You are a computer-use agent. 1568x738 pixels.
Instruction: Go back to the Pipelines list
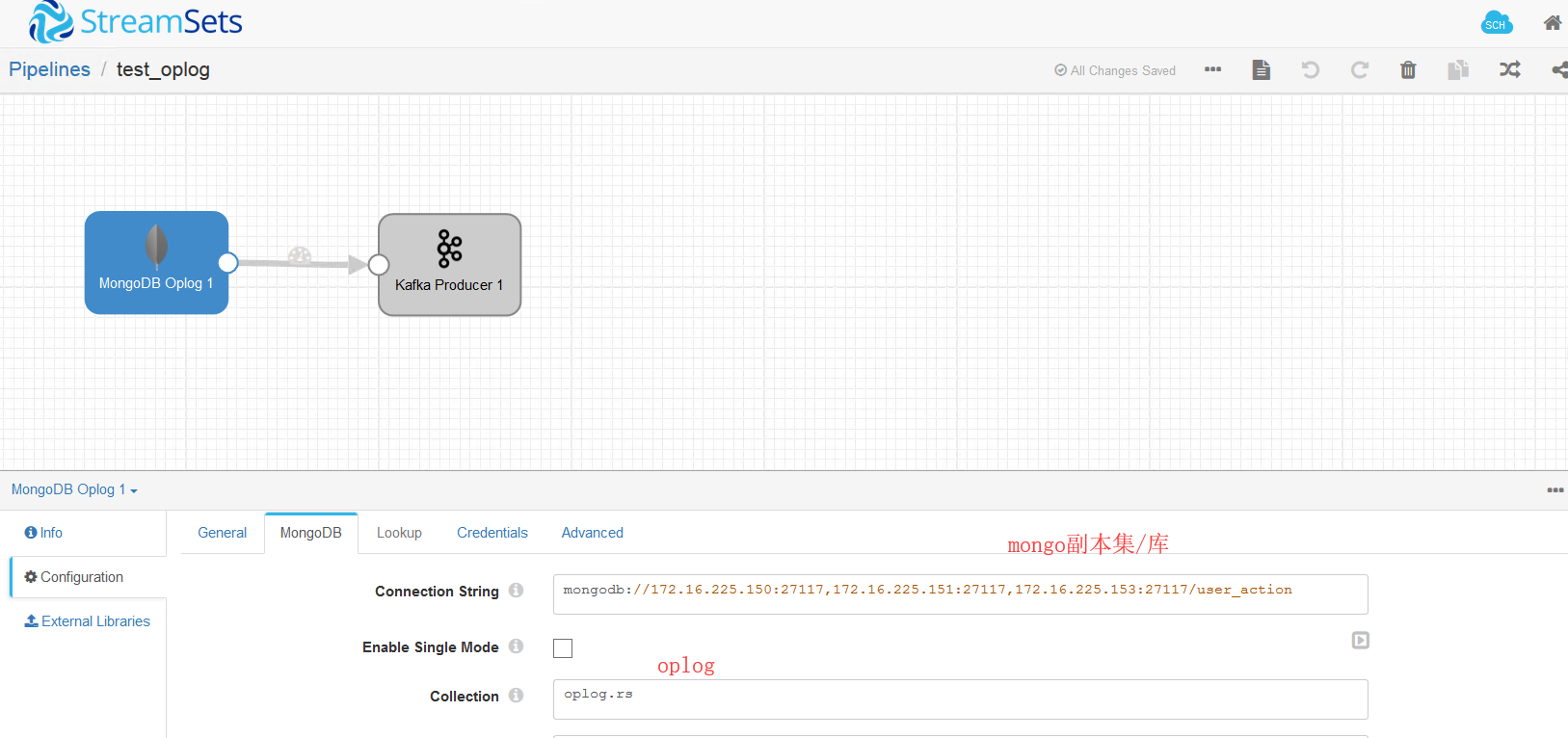coord(49,69)
